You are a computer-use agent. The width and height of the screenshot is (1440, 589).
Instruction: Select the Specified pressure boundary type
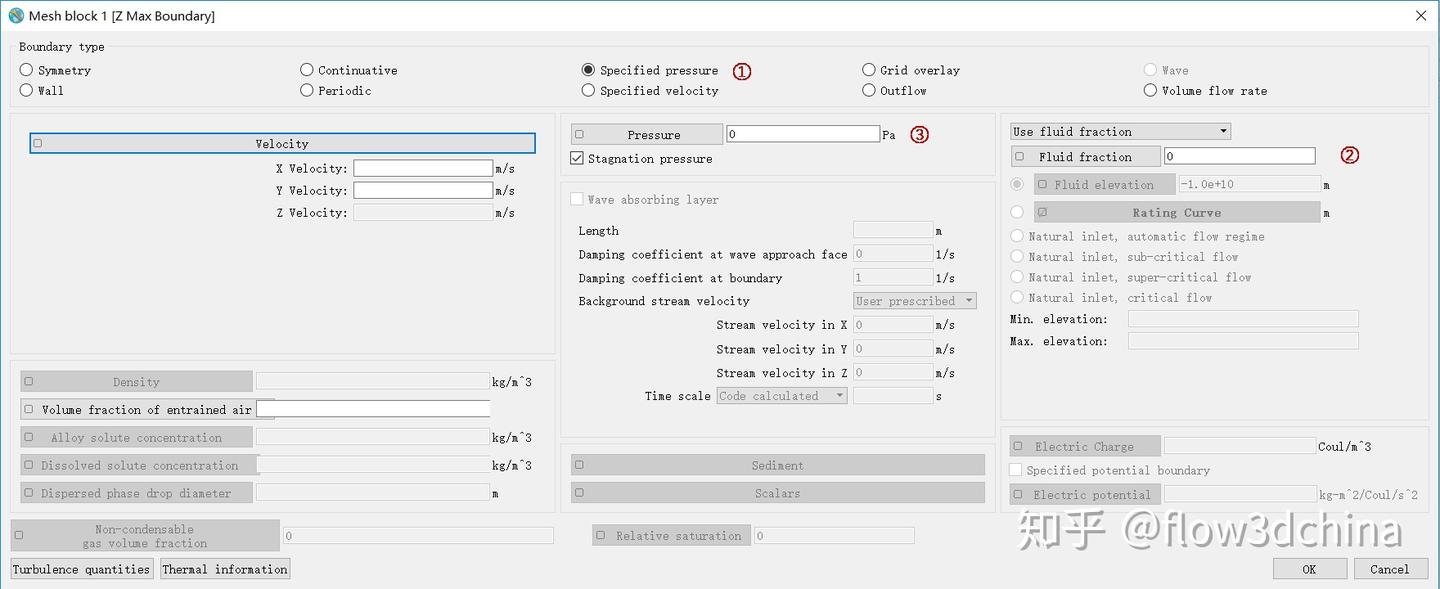[x=589, y=70]
